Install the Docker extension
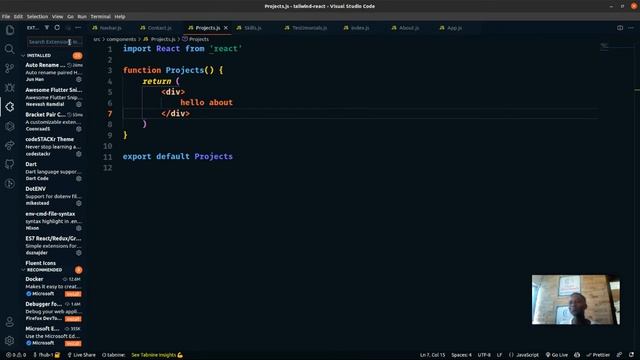Image resolution: width=640 pixels, height=360 pixels. coord(73,294)
